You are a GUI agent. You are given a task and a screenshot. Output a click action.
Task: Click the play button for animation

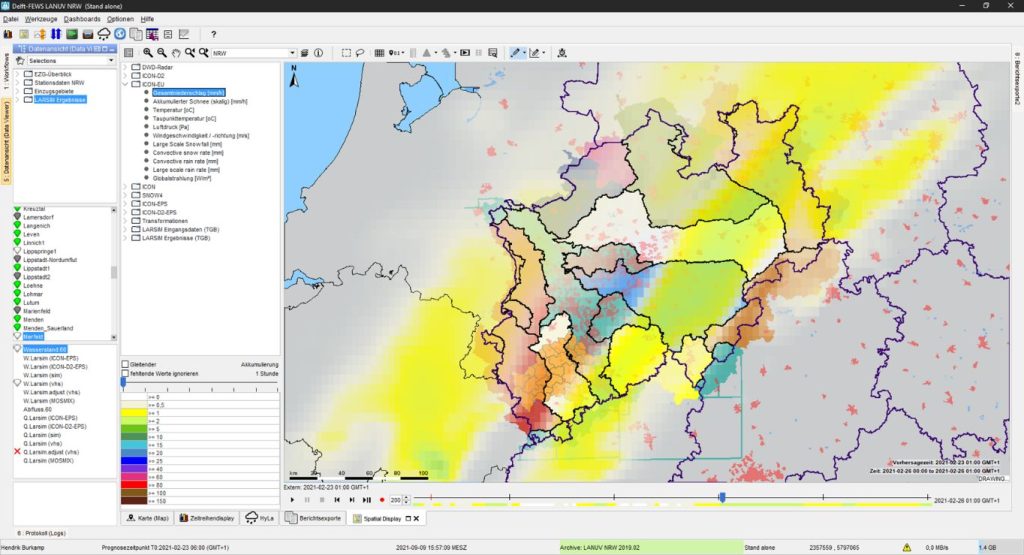(x=292, y=499)
